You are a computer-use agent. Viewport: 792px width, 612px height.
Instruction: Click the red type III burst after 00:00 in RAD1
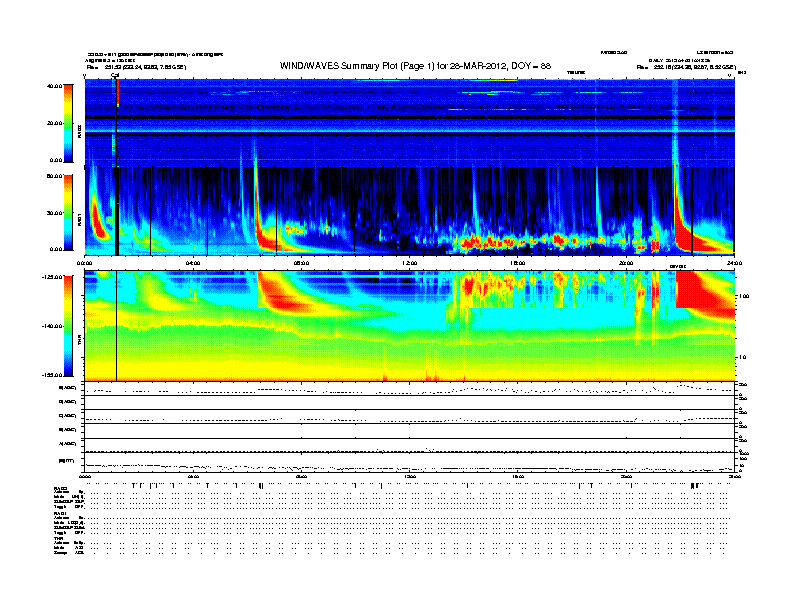[x=98, y=220]
